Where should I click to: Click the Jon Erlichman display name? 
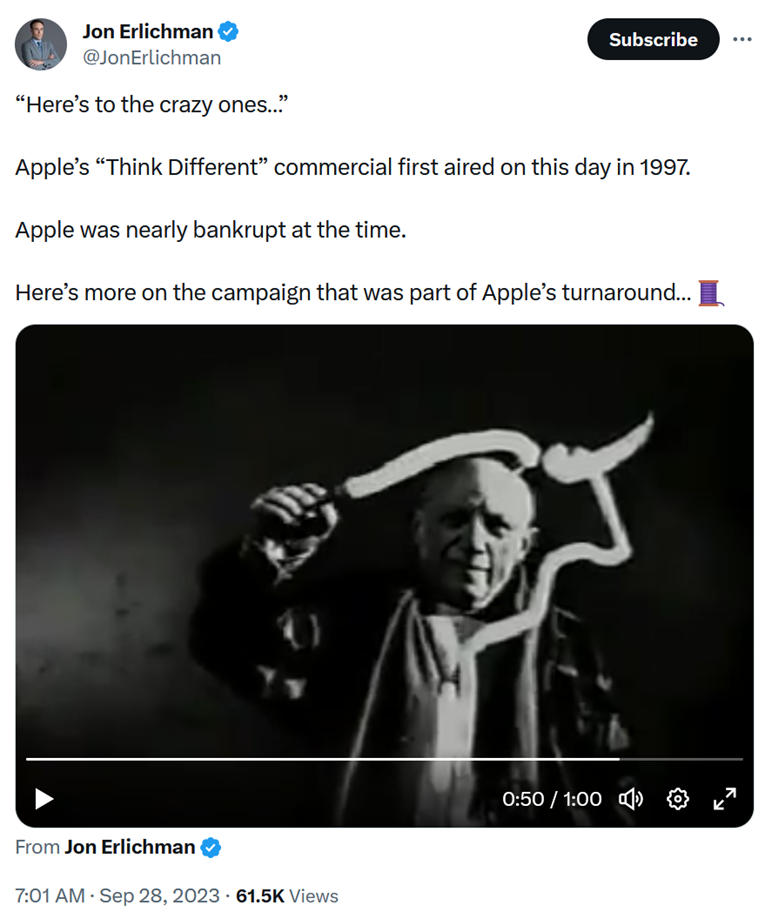point(148,31)
